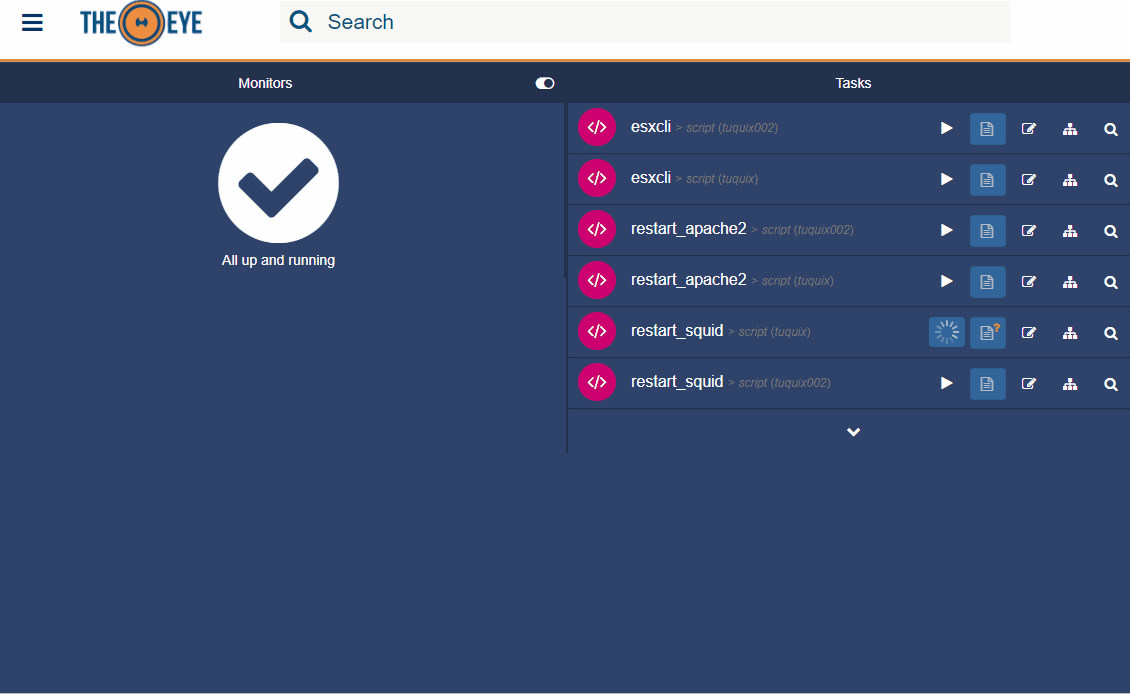1130x694 pixels.
Task: Click script icon of restart_squid (tuquix002)
Action: pos(597,383)
